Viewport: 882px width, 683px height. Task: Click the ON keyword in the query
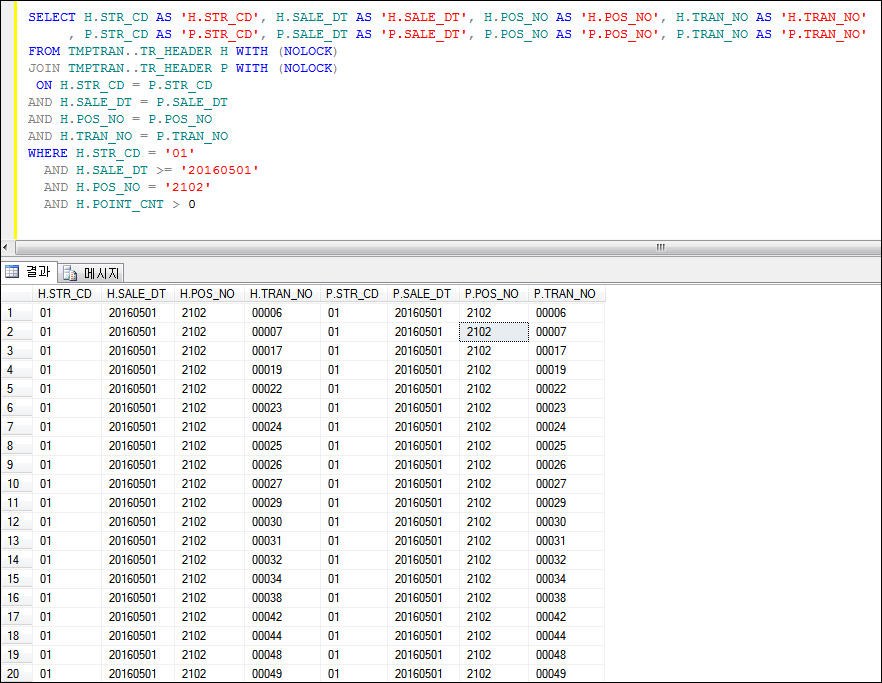(x=44, y=85)
